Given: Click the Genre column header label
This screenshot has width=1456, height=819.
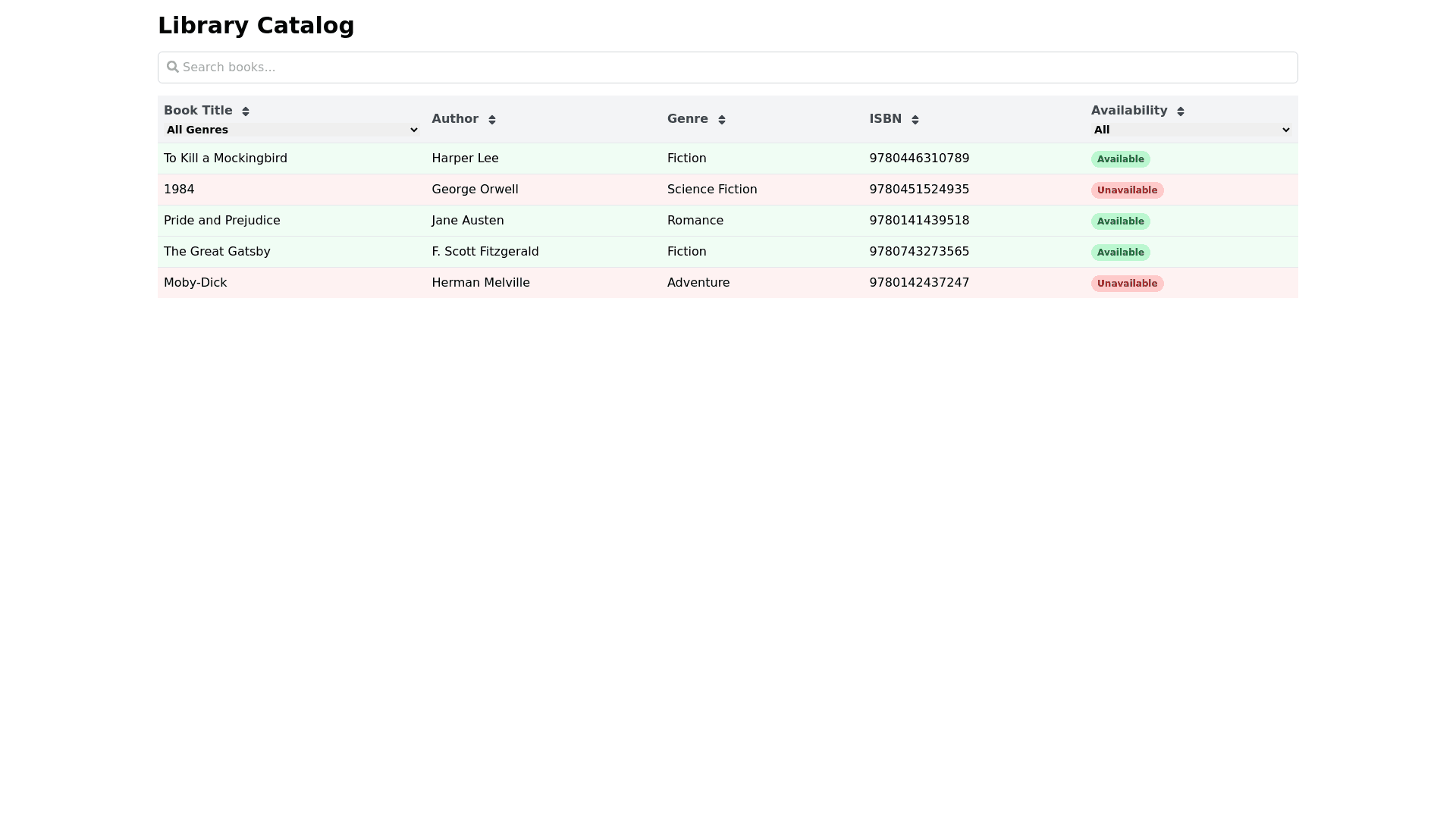Looking at the screenshot, I should tap(687, 119).
